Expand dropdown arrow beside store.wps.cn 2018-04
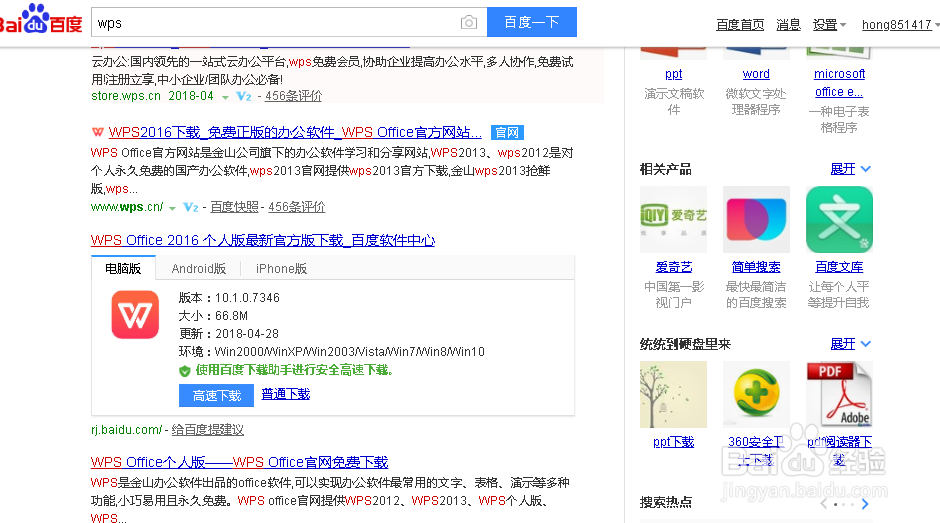The height and width of the screenshot is (523, 940). click(x=225, y=97)
